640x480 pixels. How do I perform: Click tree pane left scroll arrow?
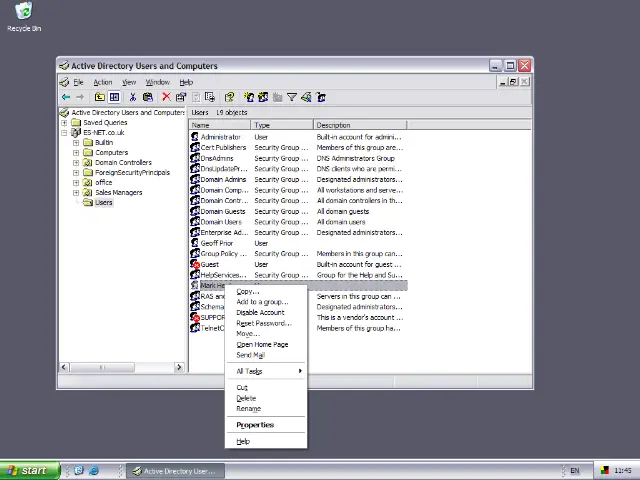64,367
